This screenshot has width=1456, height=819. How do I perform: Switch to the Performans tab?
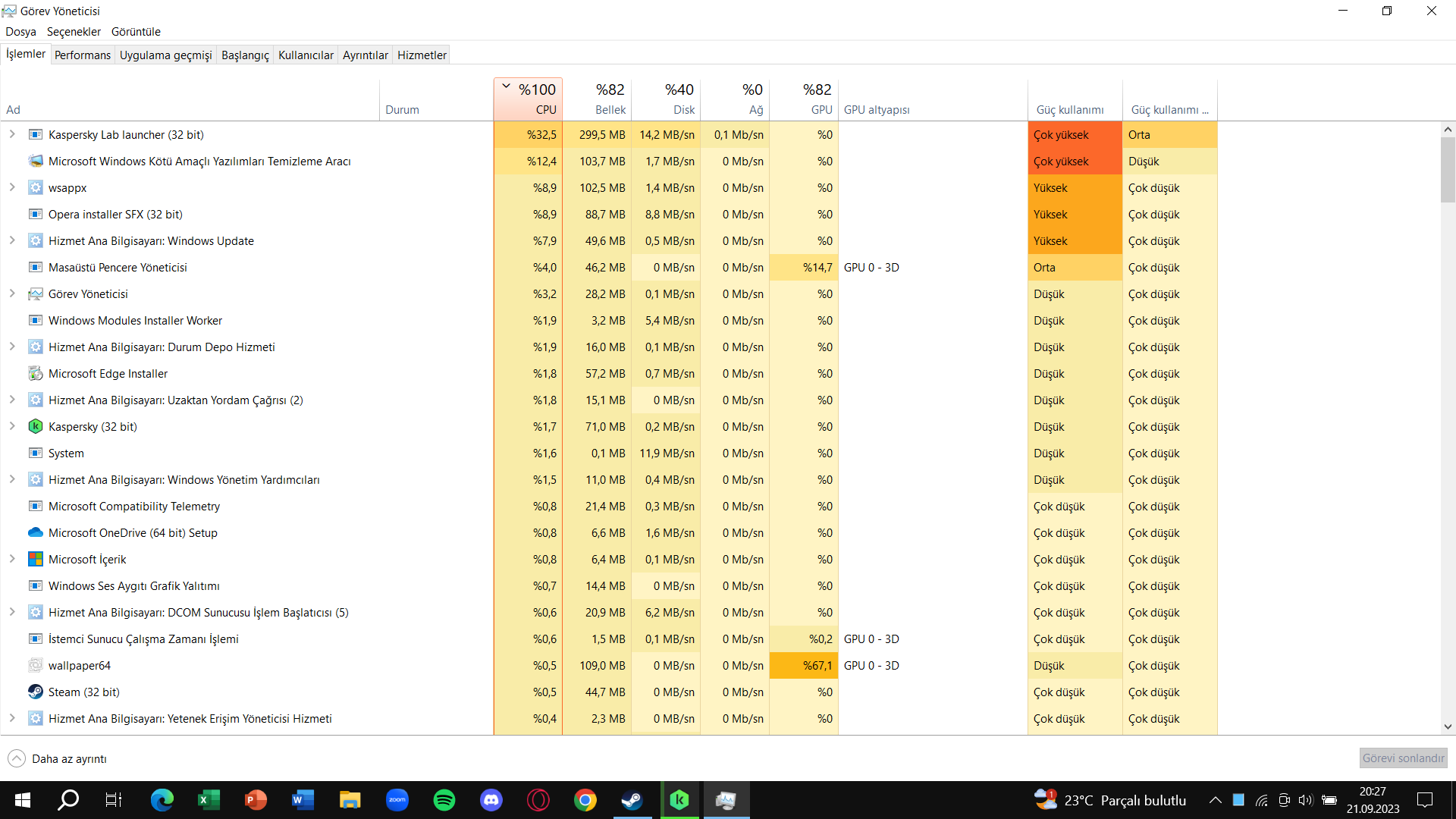[83, 55]
